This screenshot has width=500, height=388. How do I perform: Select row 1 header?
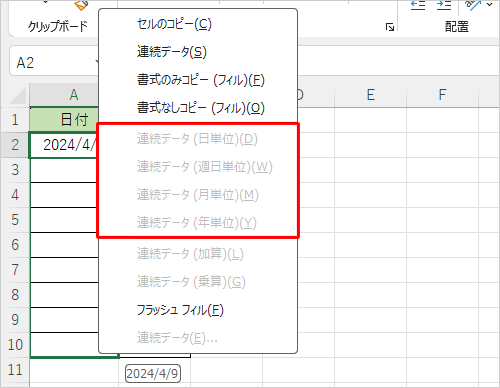(x=15, y=120)
